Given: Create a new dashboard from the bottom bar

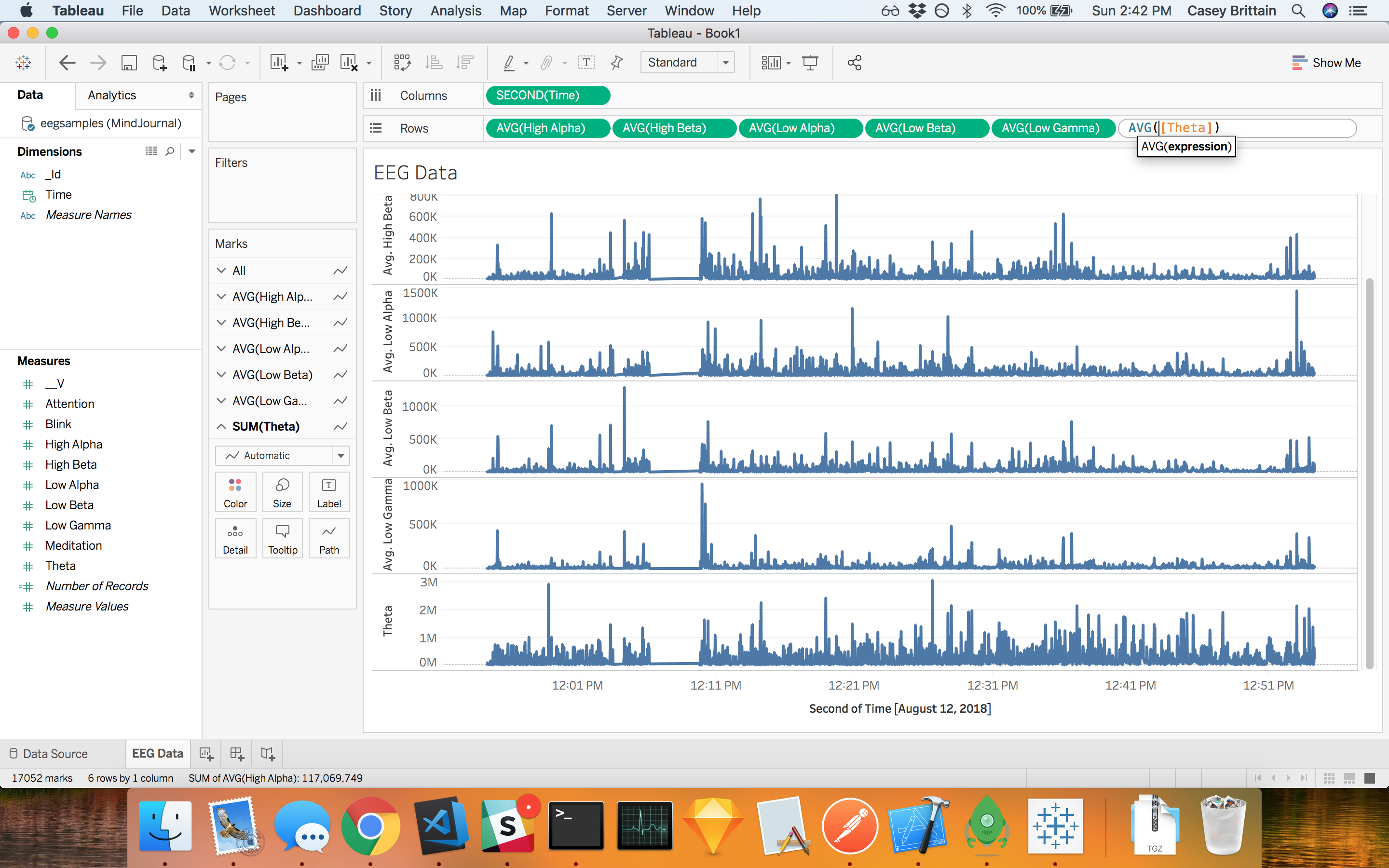Looking at the screenshot, I should (x=236, y=753).
